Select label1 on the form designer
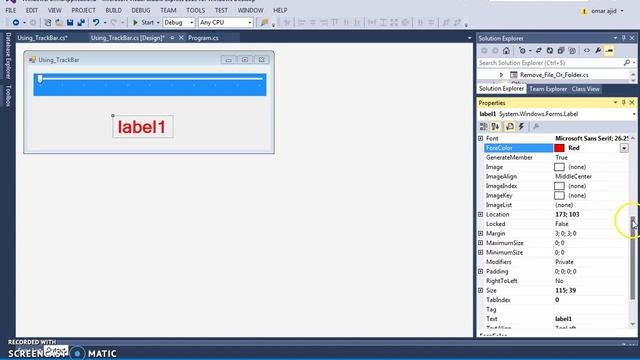The height and width of the screenshot is (360, 640). coord(142,127)
